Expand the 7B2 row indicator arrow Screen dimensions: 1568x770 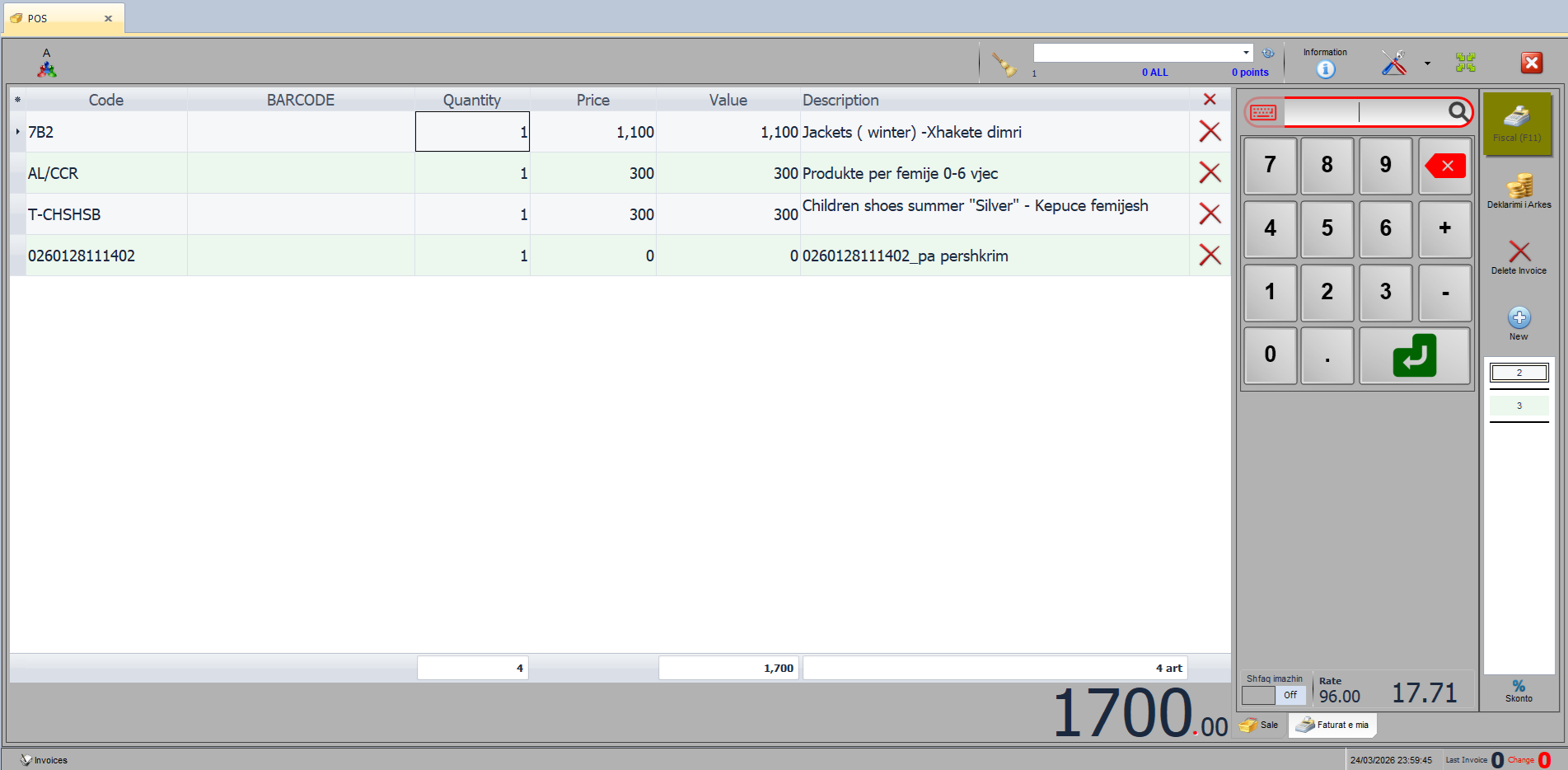point(17,132)
